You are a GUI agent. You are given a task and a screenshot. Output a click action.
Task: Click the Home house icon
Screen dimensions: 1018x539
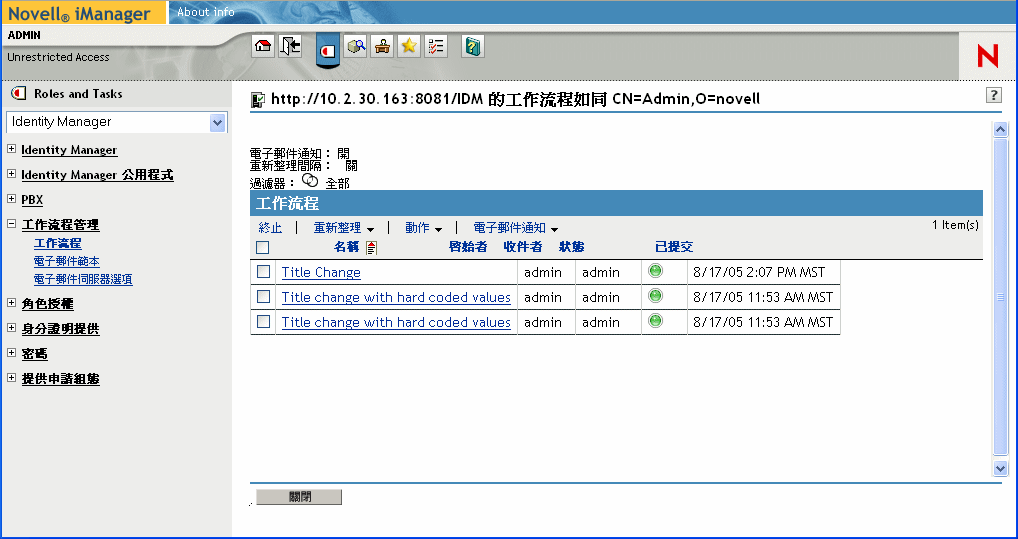tap(263, 46)
